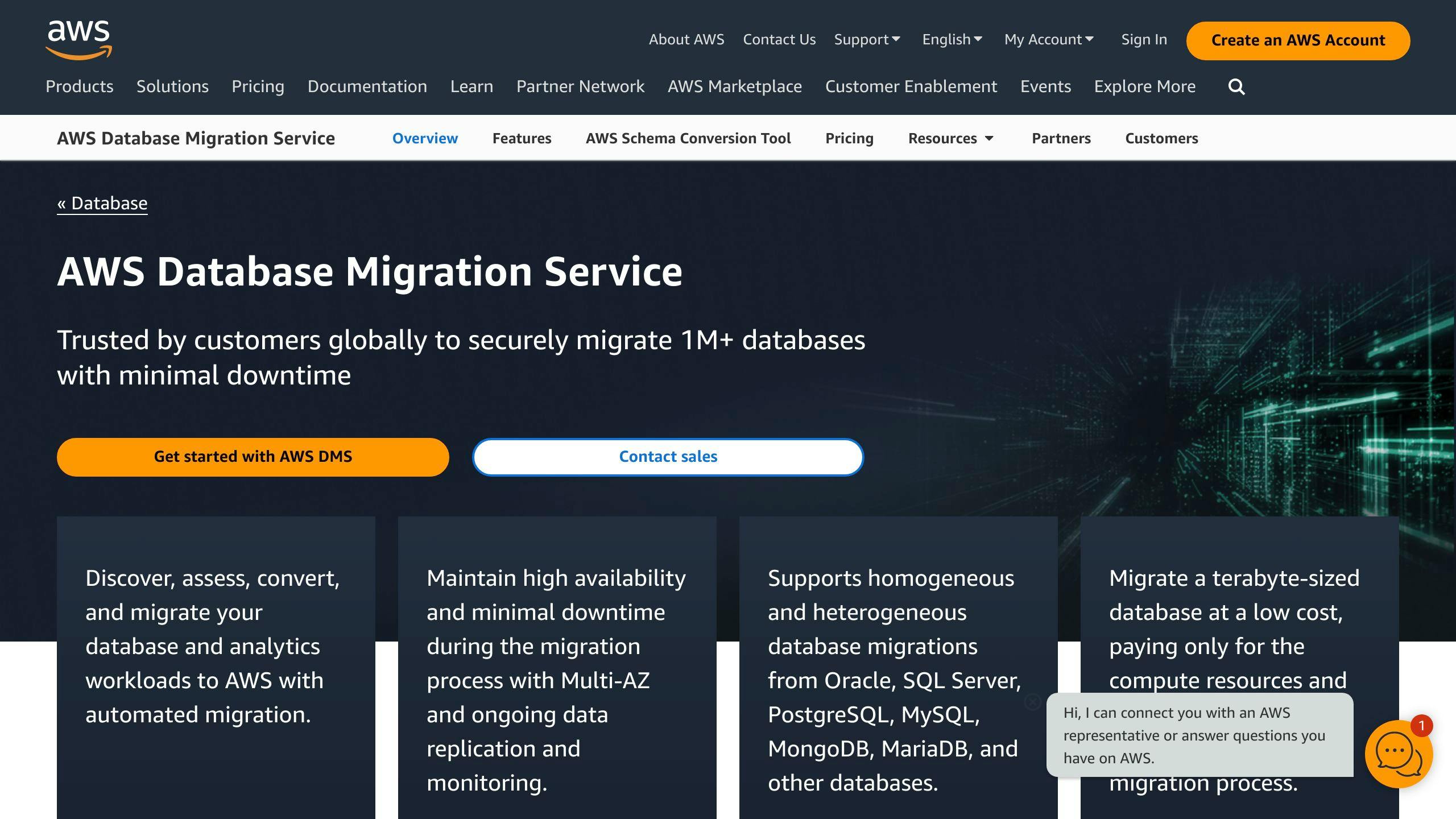Click the 'Supports homogeneous' card text
1456x819 pixels.
[894, 680]
